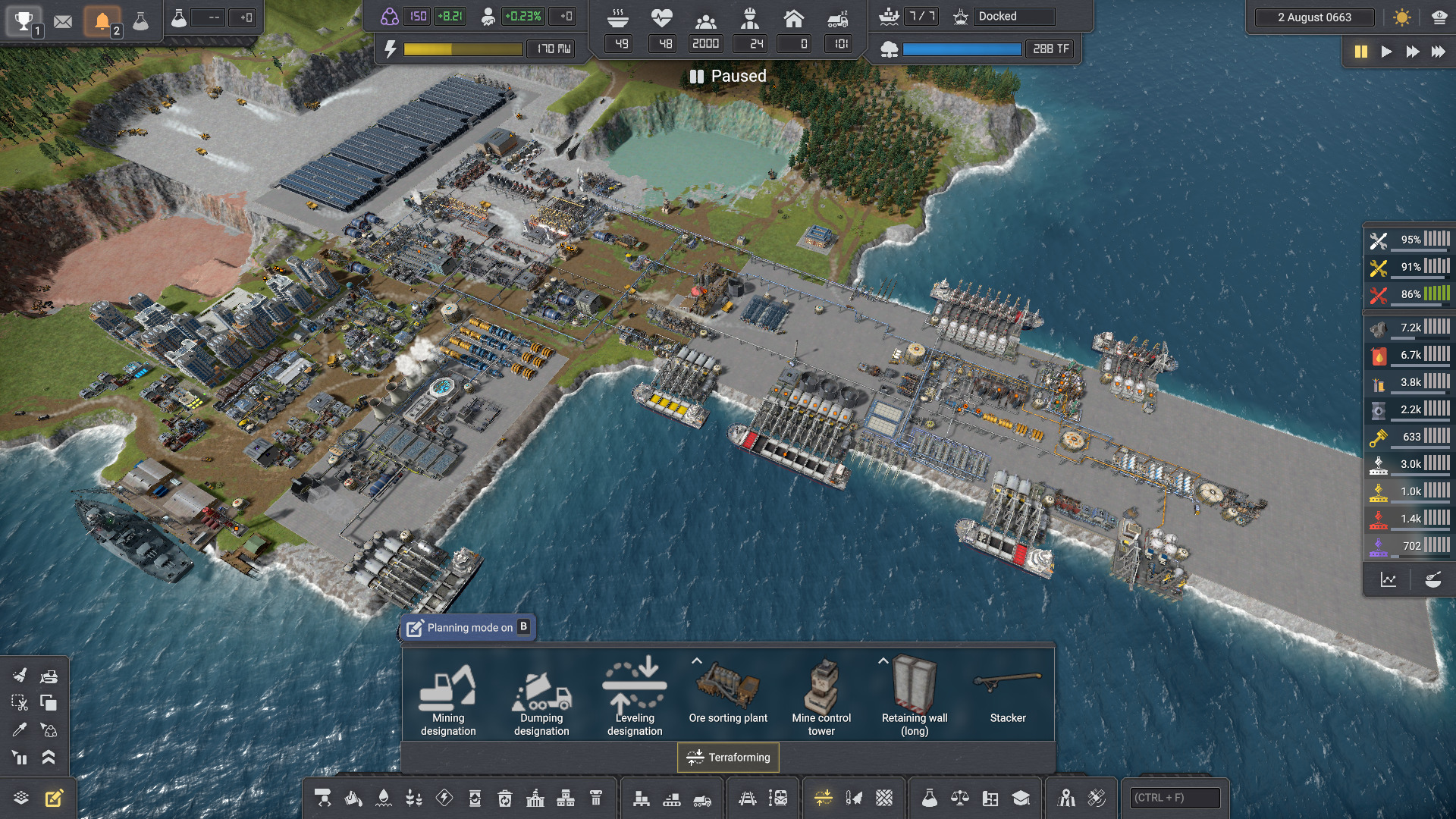This screenshot has width=1456, height=819.
Task: Select the eyedropper clone-config tool
Action: [20, 730]
